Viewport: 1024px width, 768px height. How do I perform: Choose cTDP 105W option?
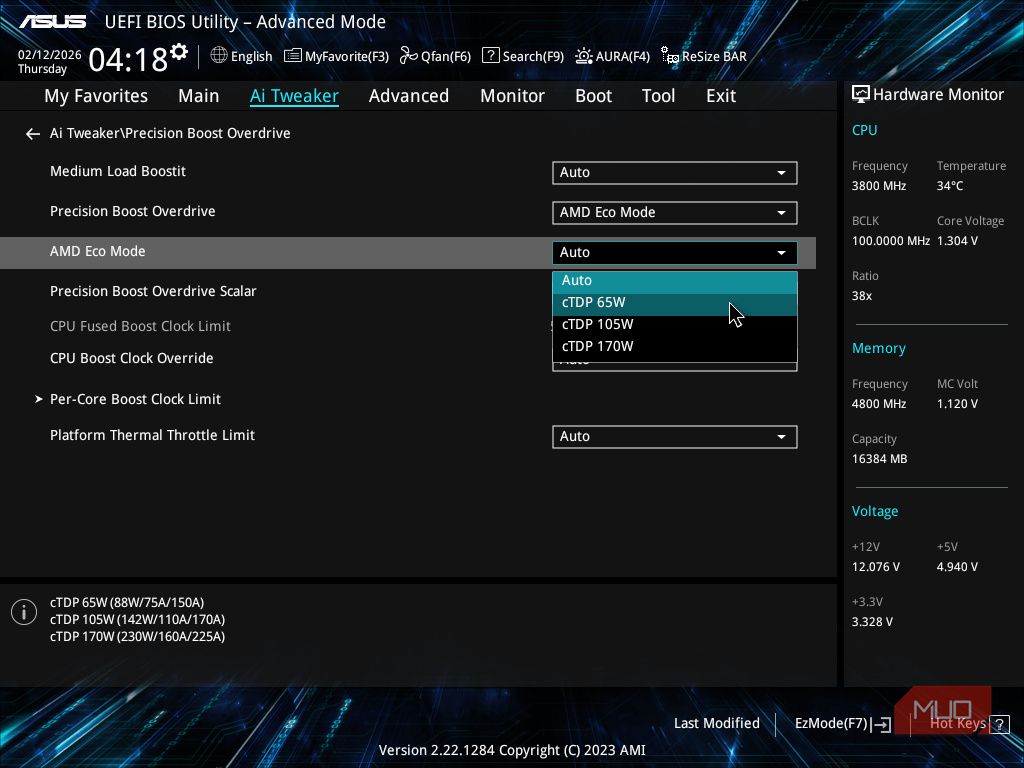[675, 325]
